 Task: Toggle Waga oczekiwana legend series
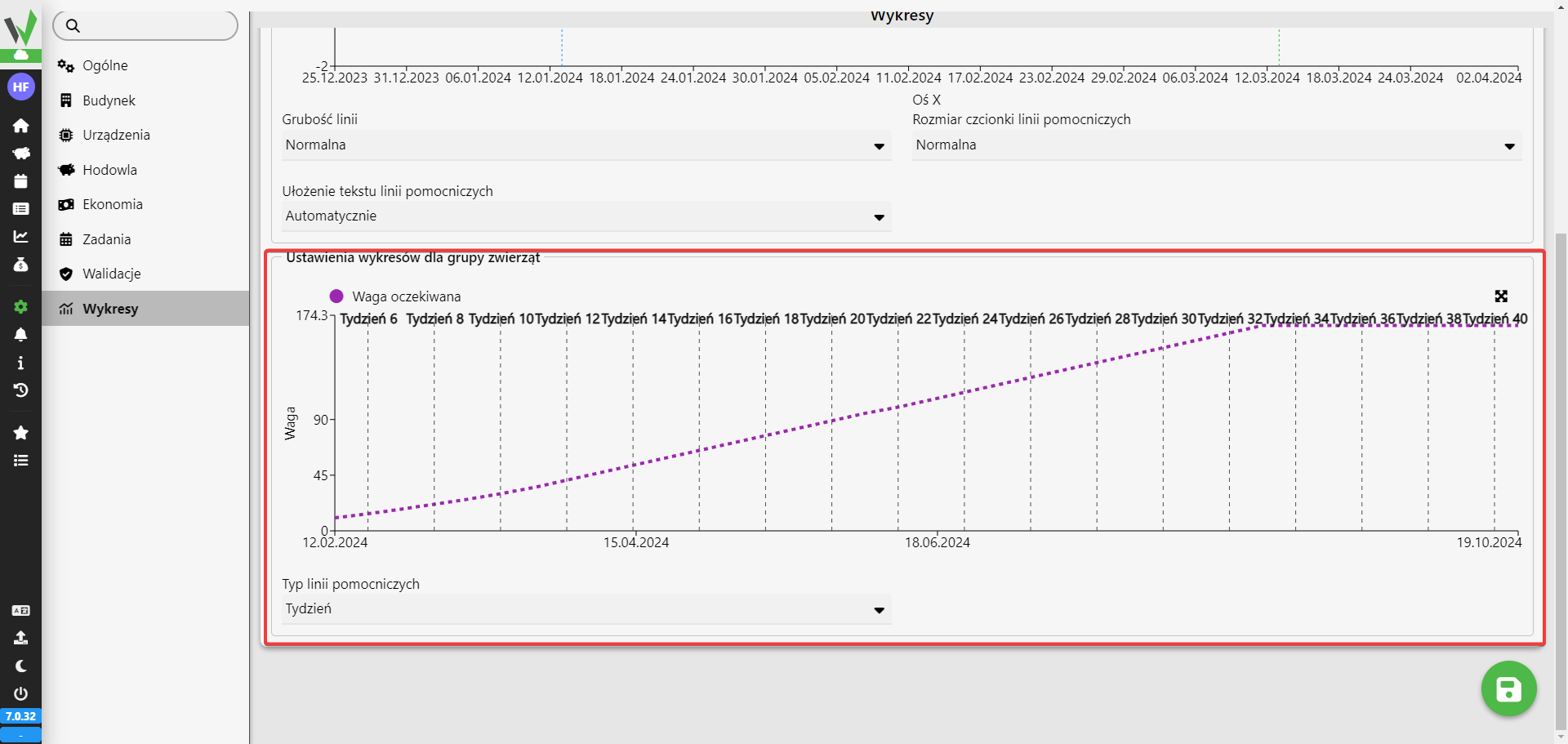(x=396, y=296)
